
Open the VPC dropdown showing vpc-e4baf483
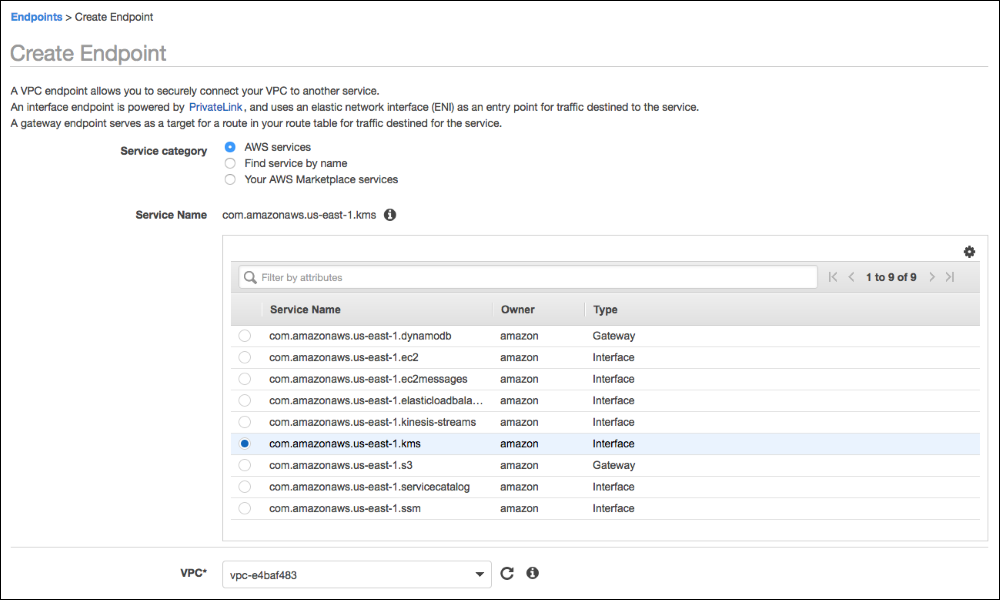click(356, 573)
